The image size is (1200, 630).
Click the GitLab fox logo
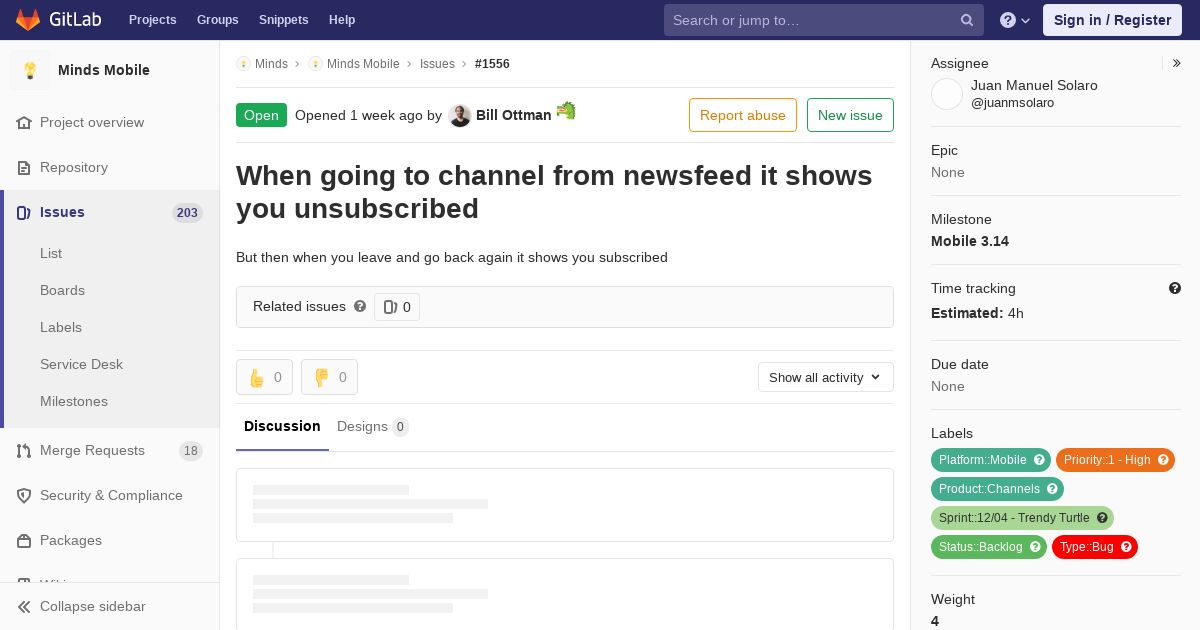click(28, 19)
